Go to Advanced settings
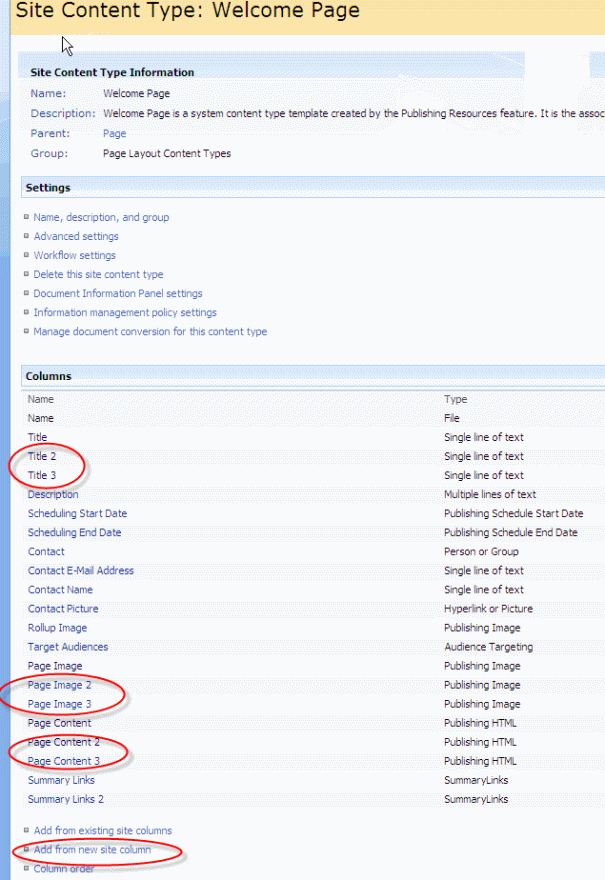605x880 pixels. (76, 236)
